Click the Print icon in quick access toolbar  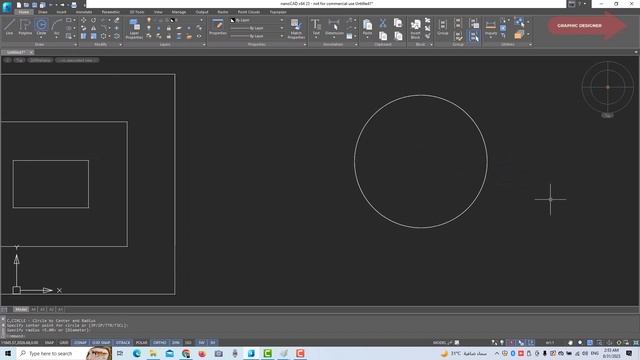point(74,5)
